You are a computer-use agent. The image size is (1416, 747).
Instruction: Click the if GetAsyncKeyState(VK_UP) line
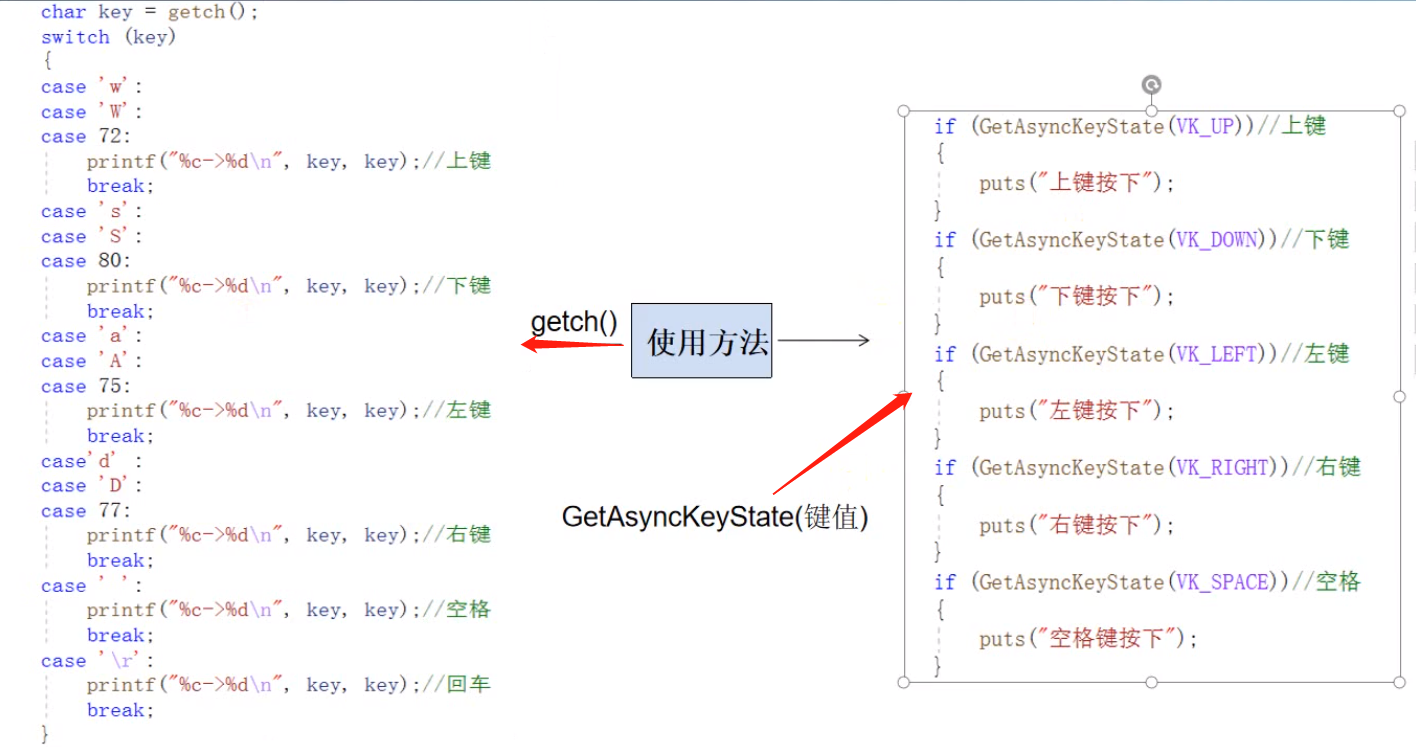[1130, 126]
